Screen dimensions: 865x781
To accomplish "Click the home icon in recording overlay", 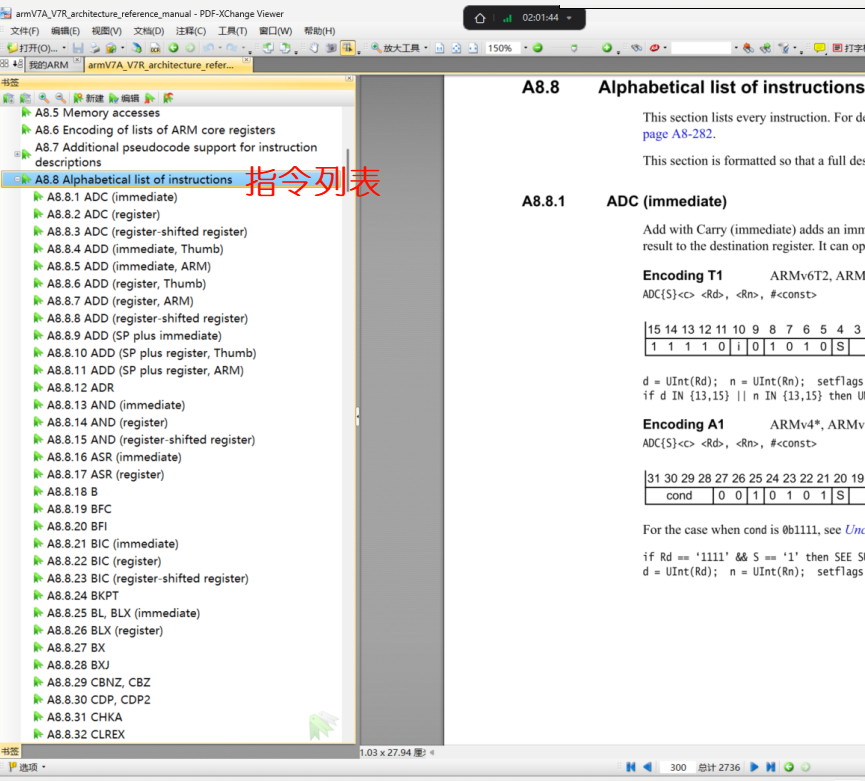I will [480, 18].
